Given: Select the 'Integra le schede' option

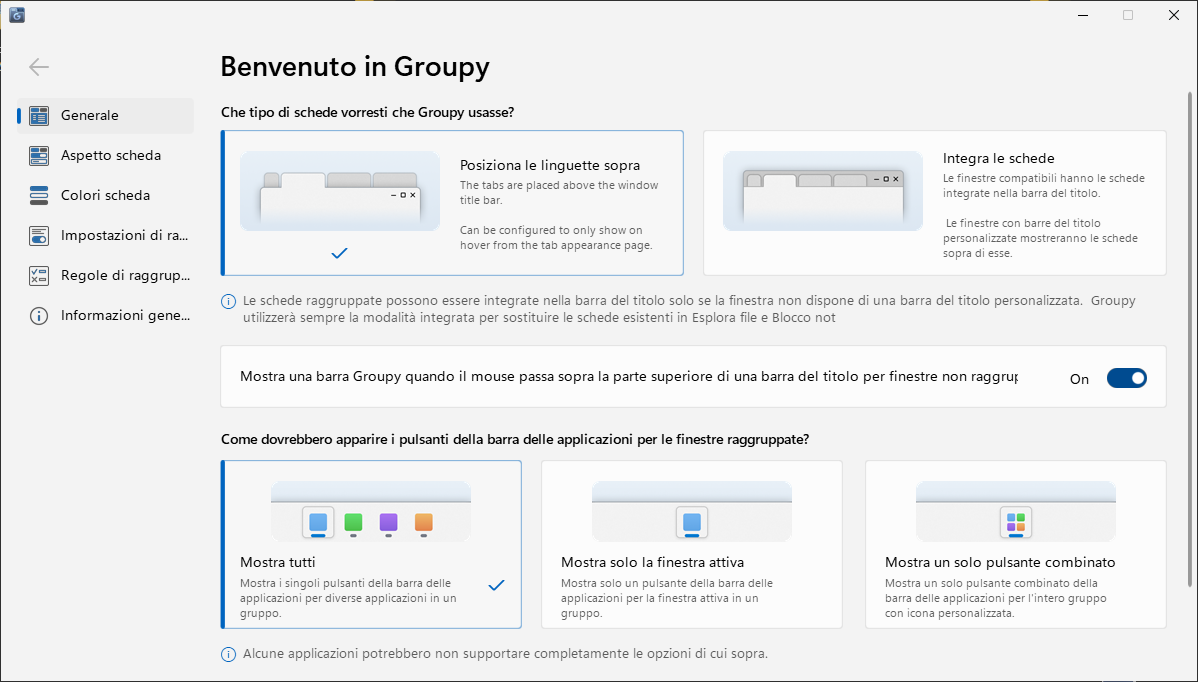Looking at the screenshot, I should tap(934, 203).
